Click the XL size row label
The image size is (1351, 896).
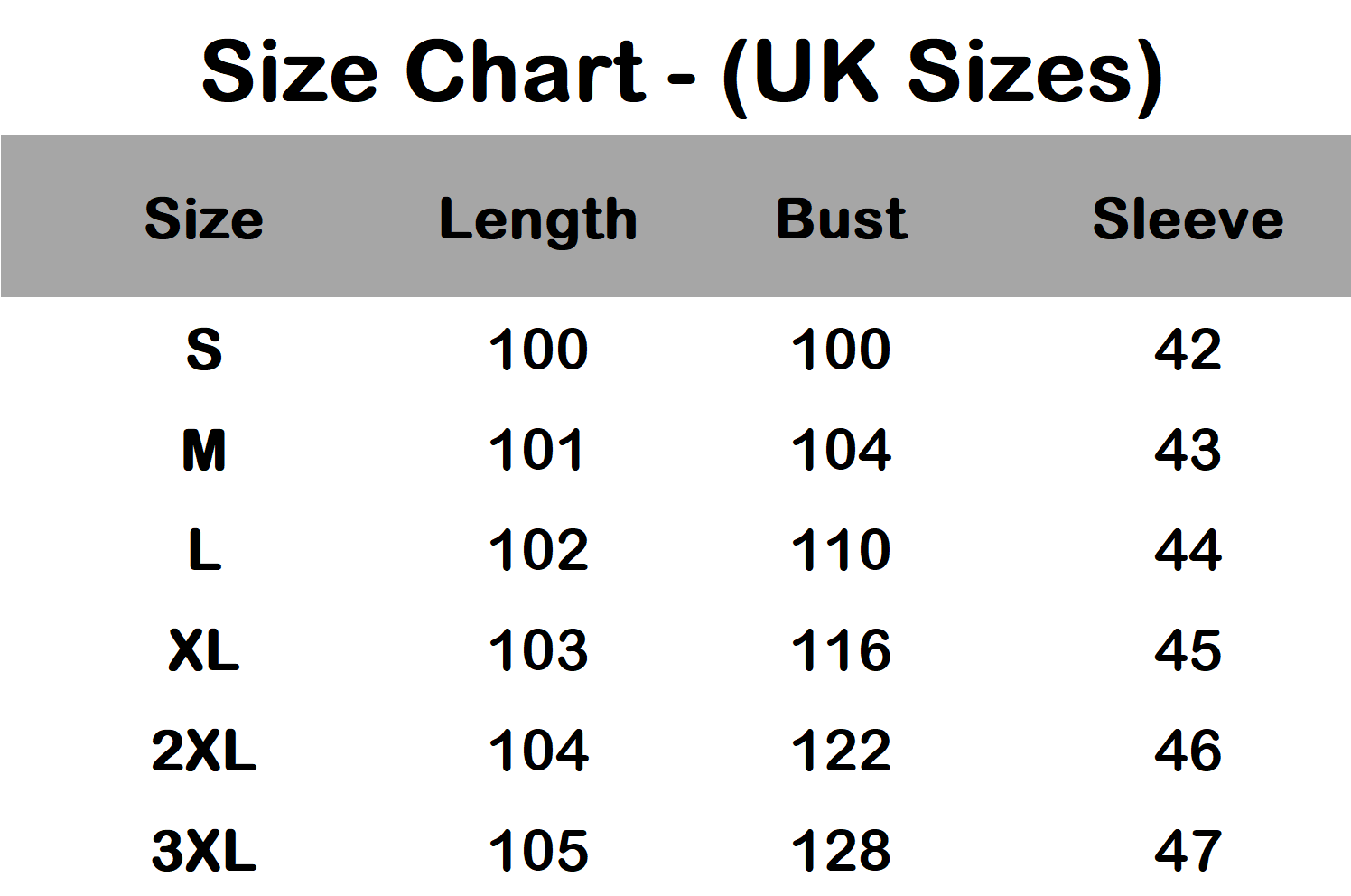[204, 650]
